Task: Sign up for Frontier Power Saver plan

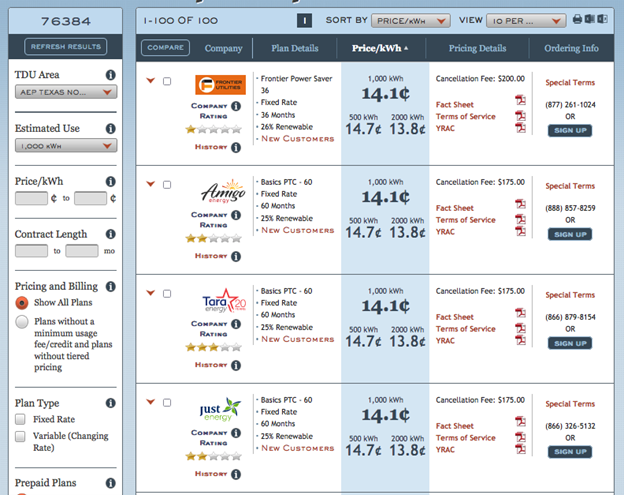Action: click(x=570, y=131)
